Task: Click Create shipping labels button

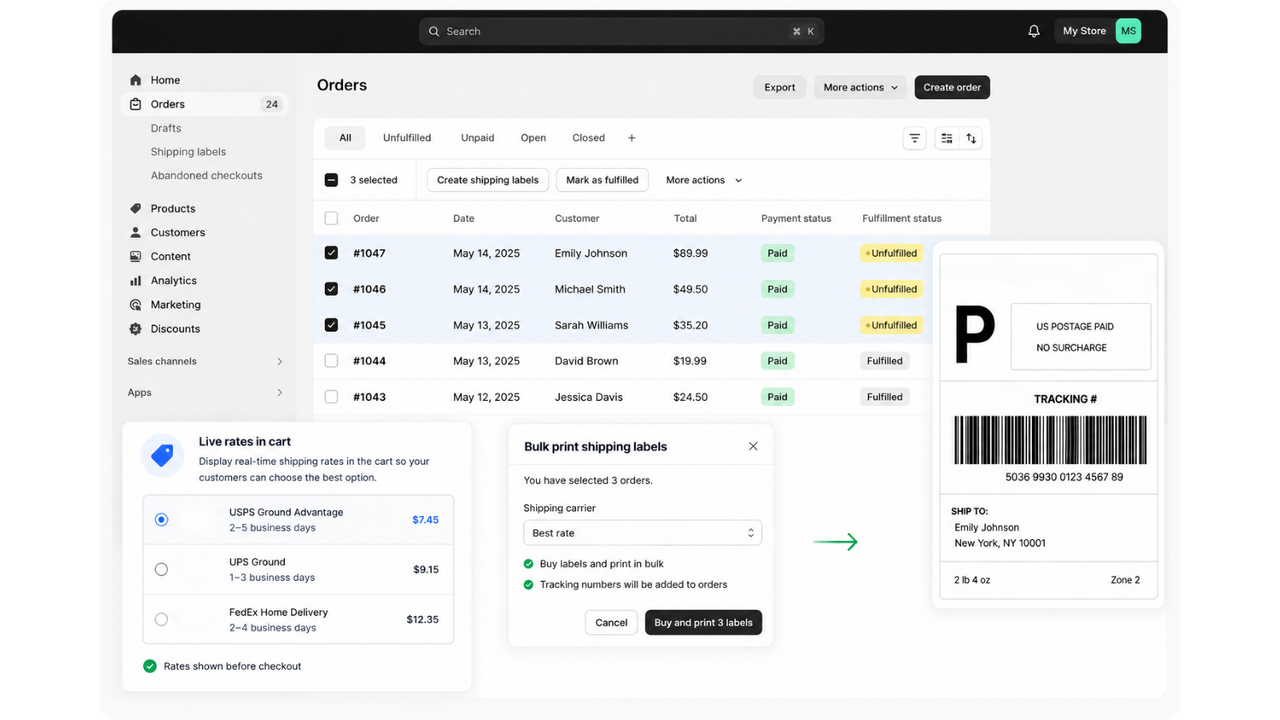Action: 488,180
